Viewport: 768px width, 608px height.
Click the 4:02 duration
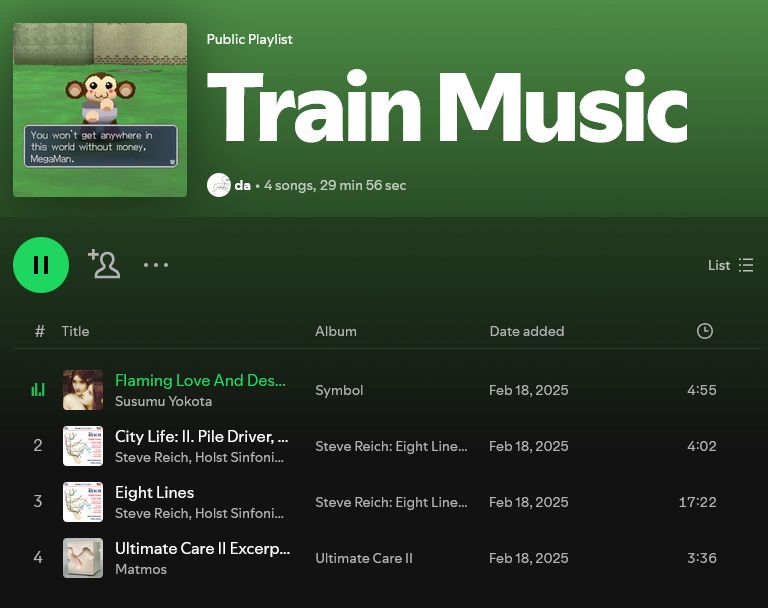[x=701, y=446]
